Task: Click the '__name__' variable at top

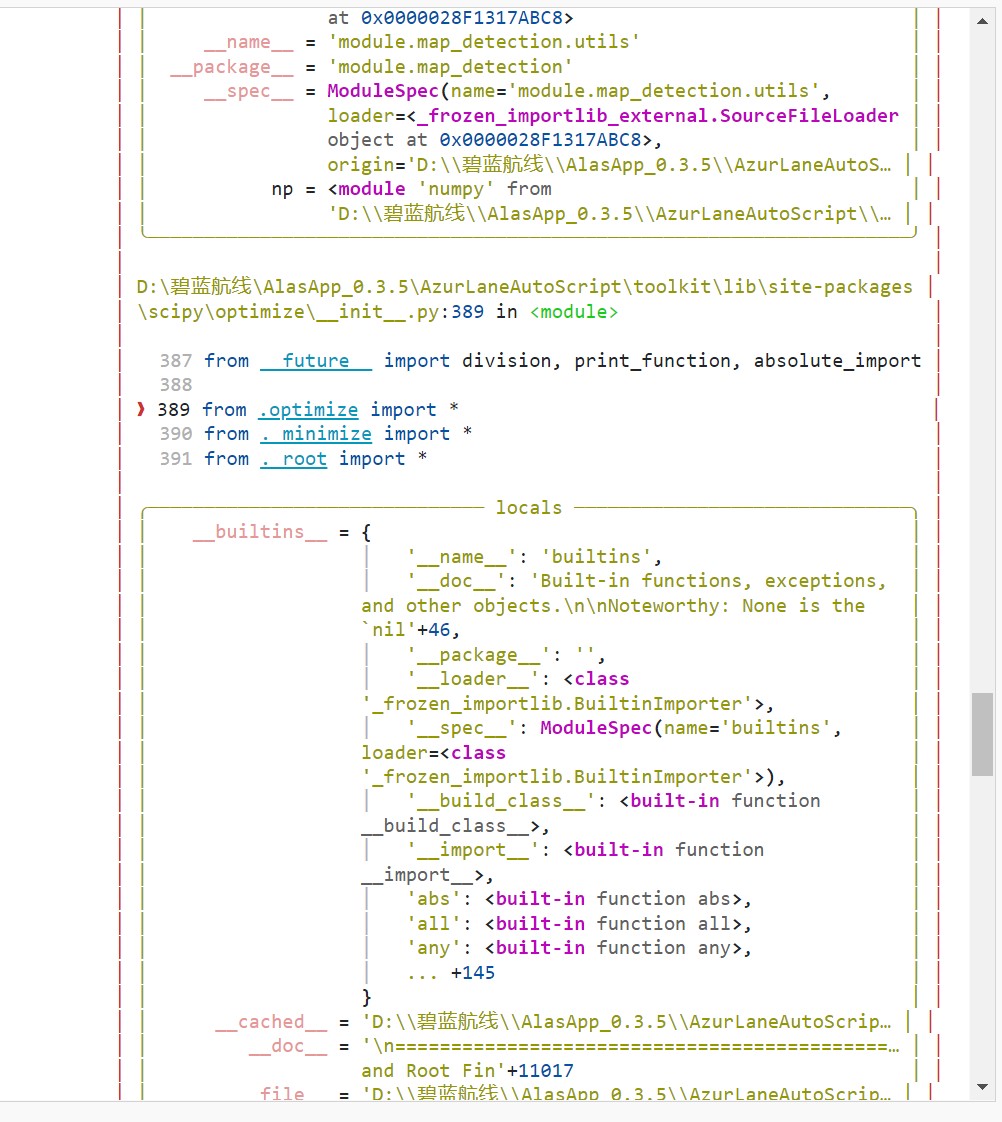Action: tap(248, 42)
